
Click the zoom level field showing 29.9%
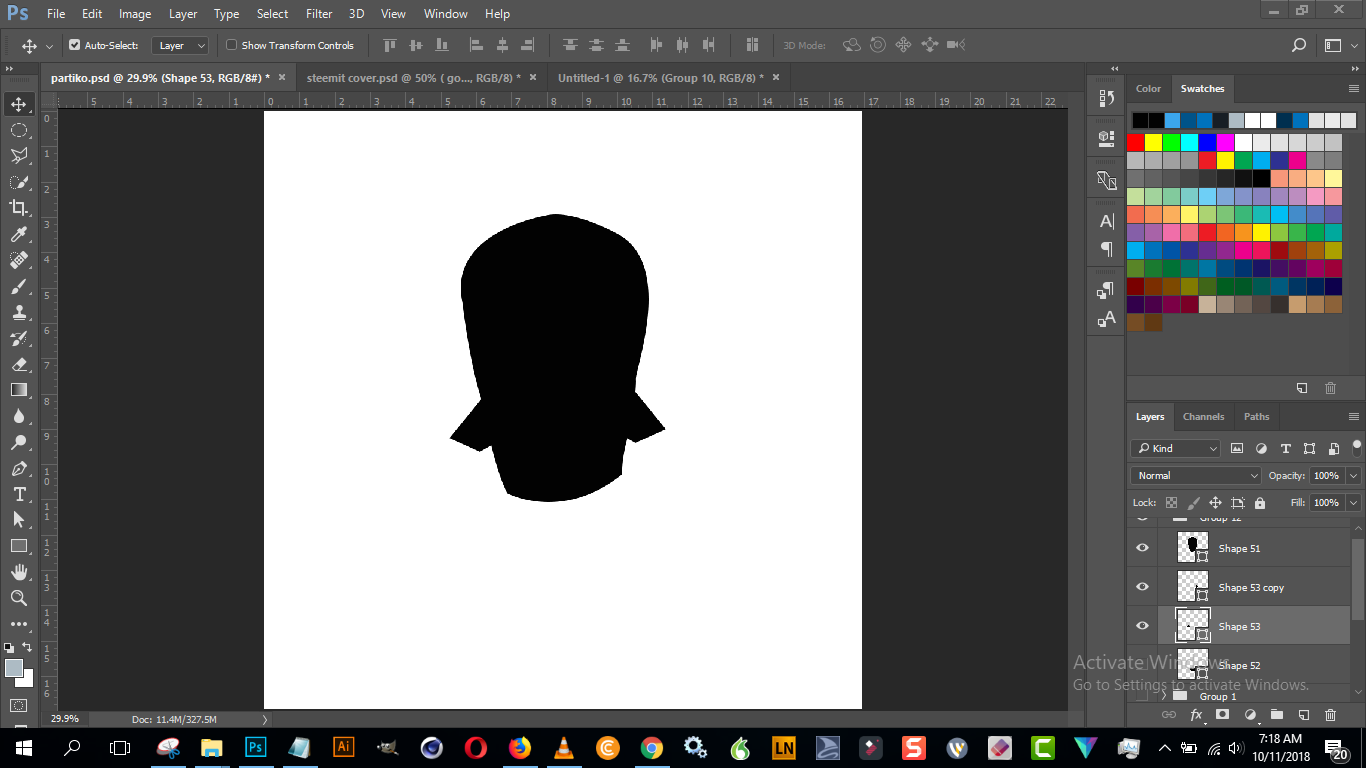tap(65, 719)
